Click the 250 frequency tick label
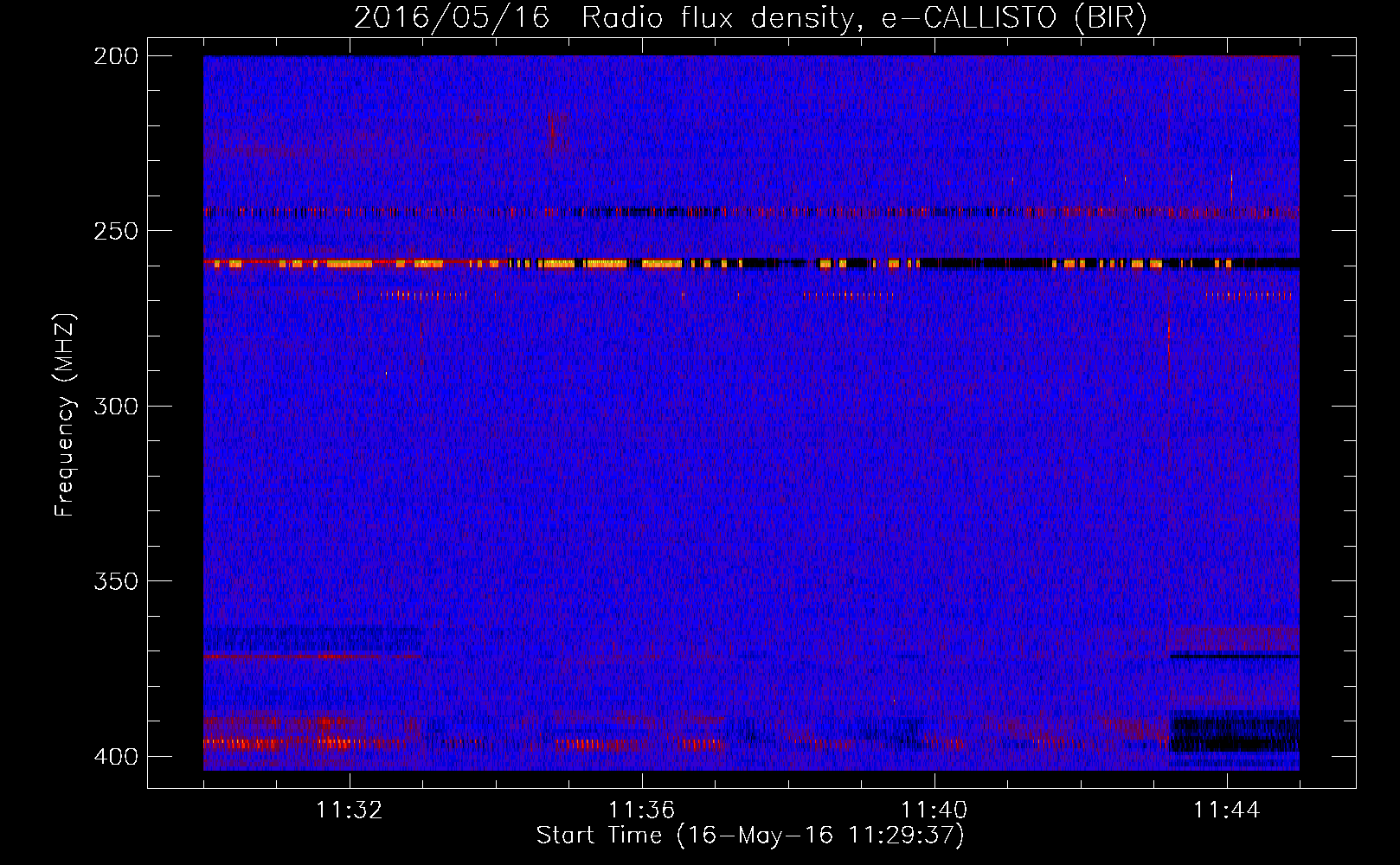 coord(116,231)
